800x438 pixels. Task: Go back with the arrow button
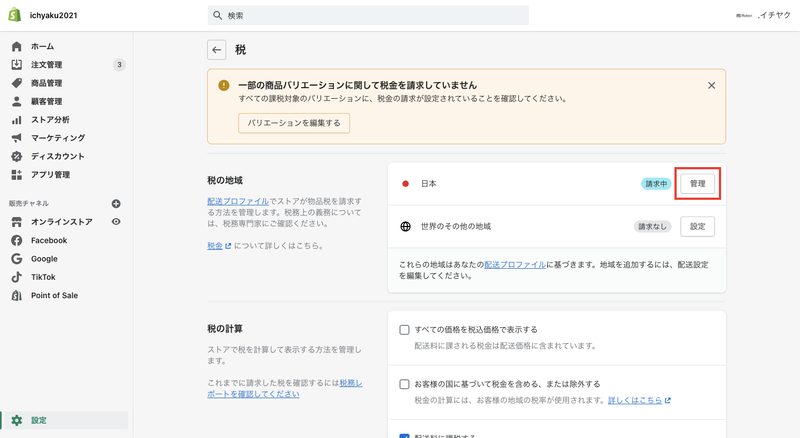click(x=217, y=50)
